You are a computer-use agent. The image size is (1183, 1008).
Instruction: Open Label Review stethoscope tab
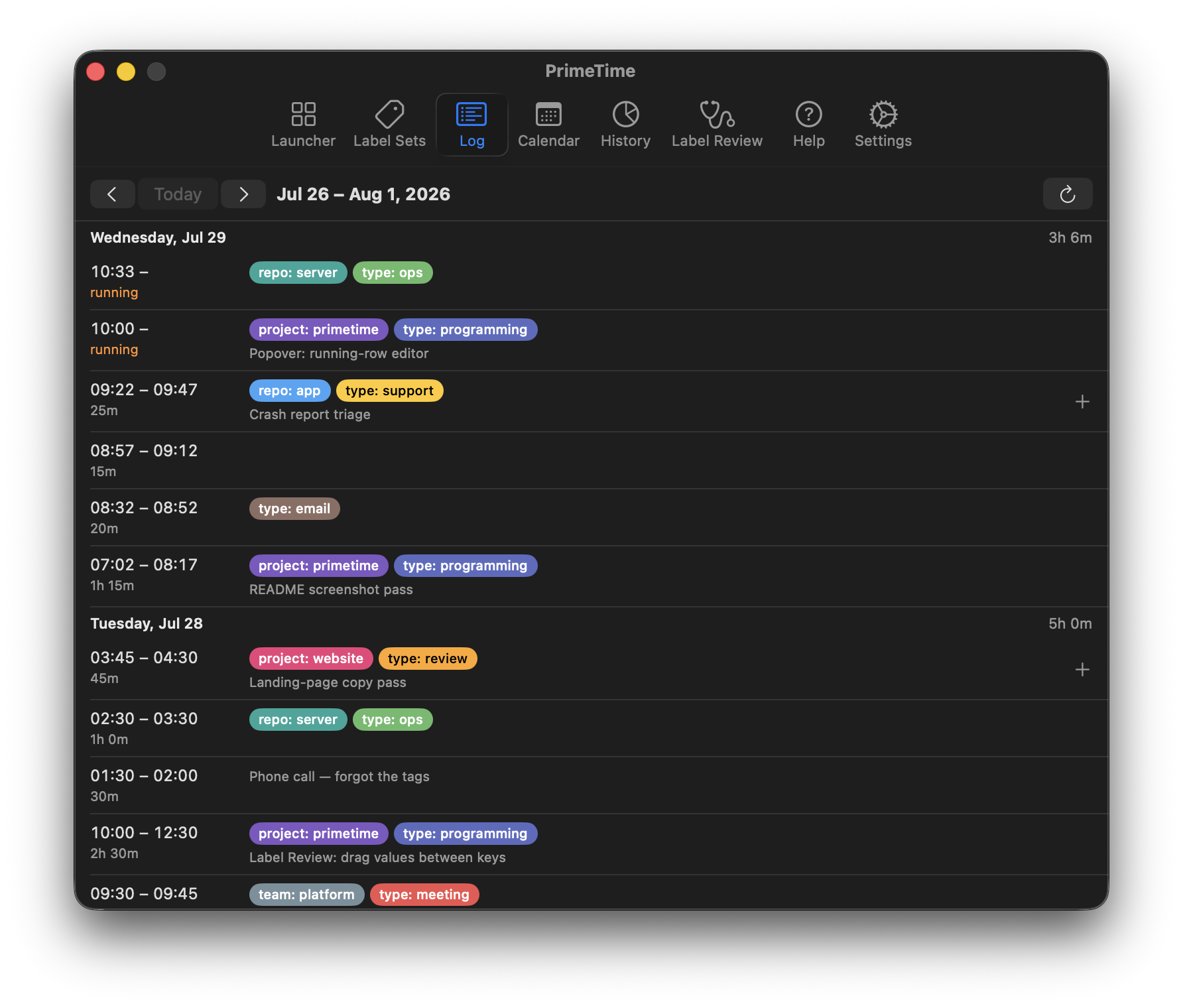[x=717, y=125]
